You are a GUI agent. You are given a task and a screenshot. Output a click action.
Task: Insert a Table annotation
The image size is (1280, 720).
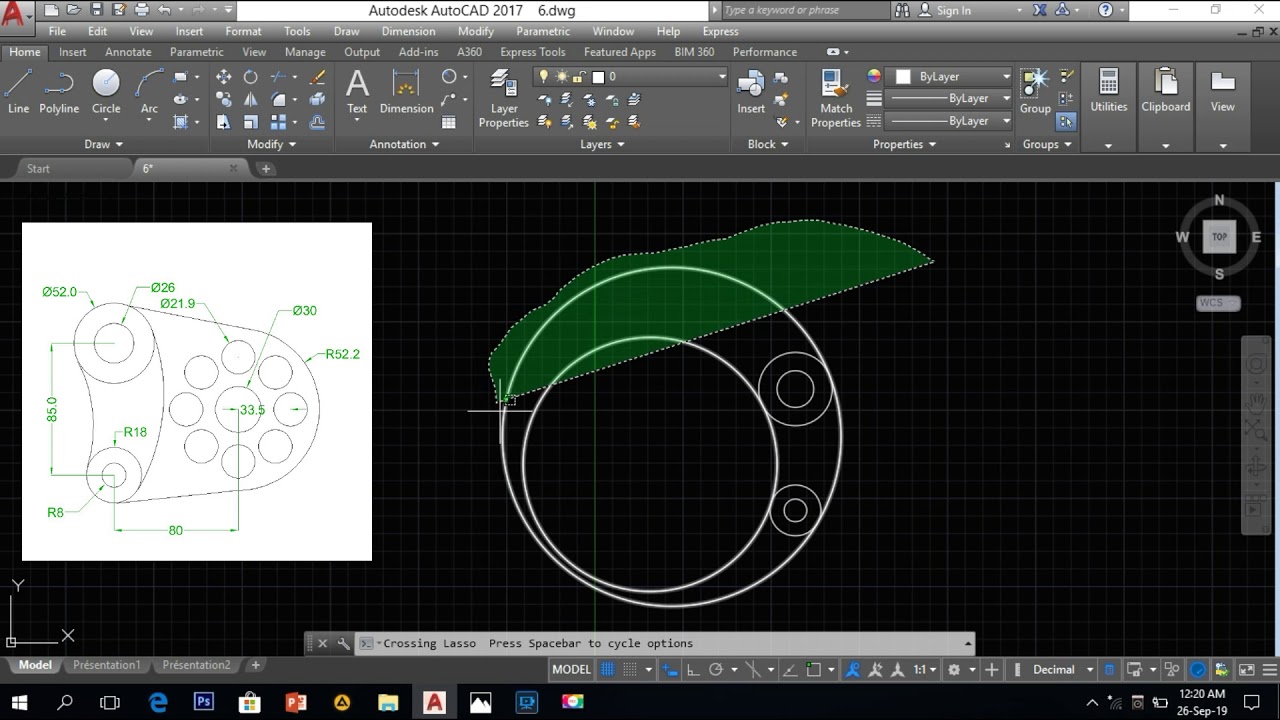point(449,122)
